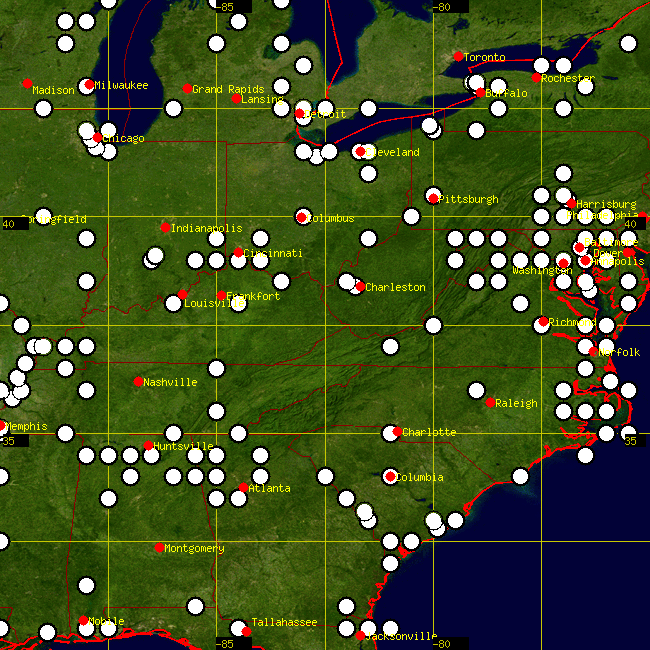
Task: Select the Mobile city marker
Action: pos(83,620)
